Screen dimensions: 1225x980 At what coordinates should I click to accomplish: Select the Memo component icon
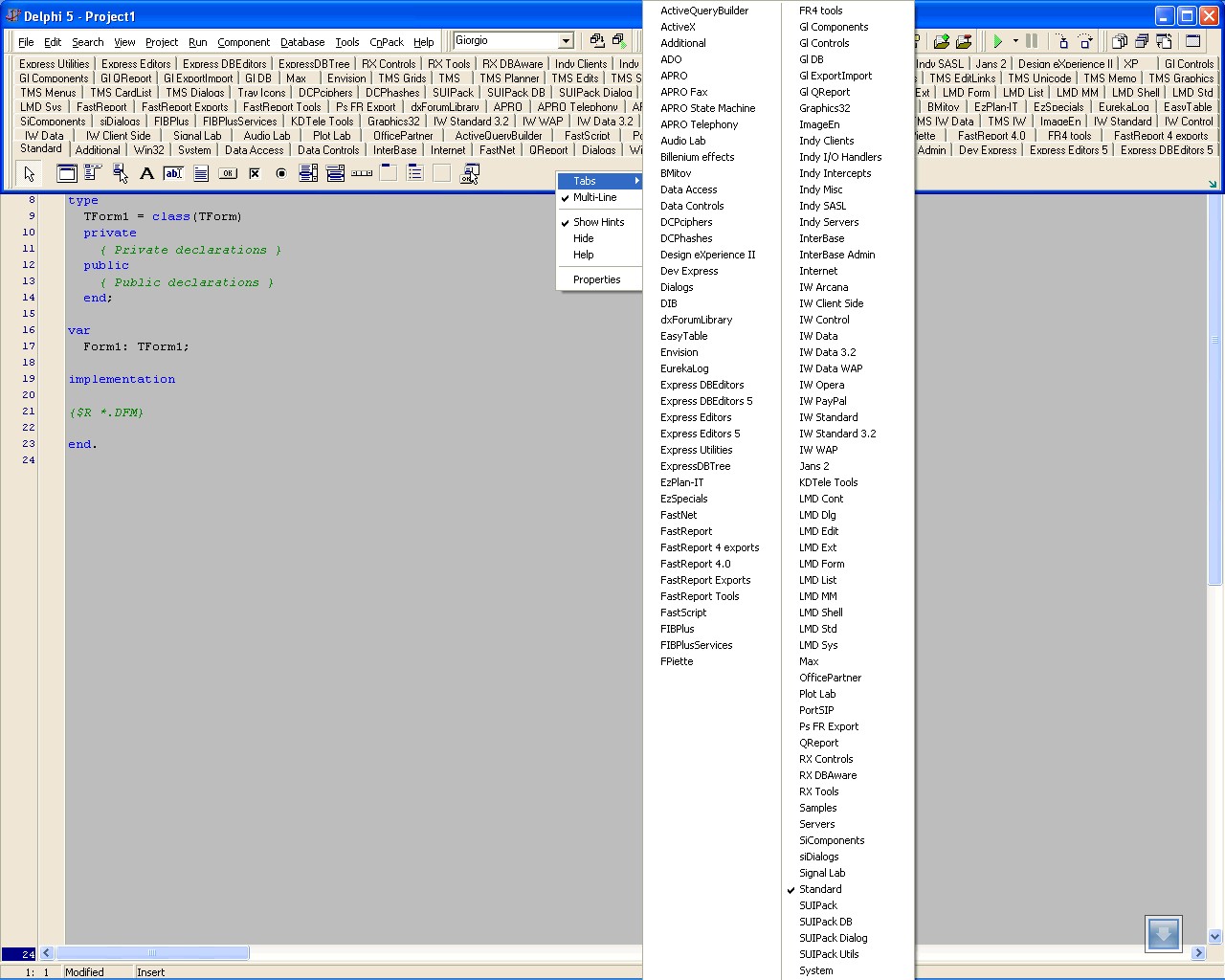[201, 173]
